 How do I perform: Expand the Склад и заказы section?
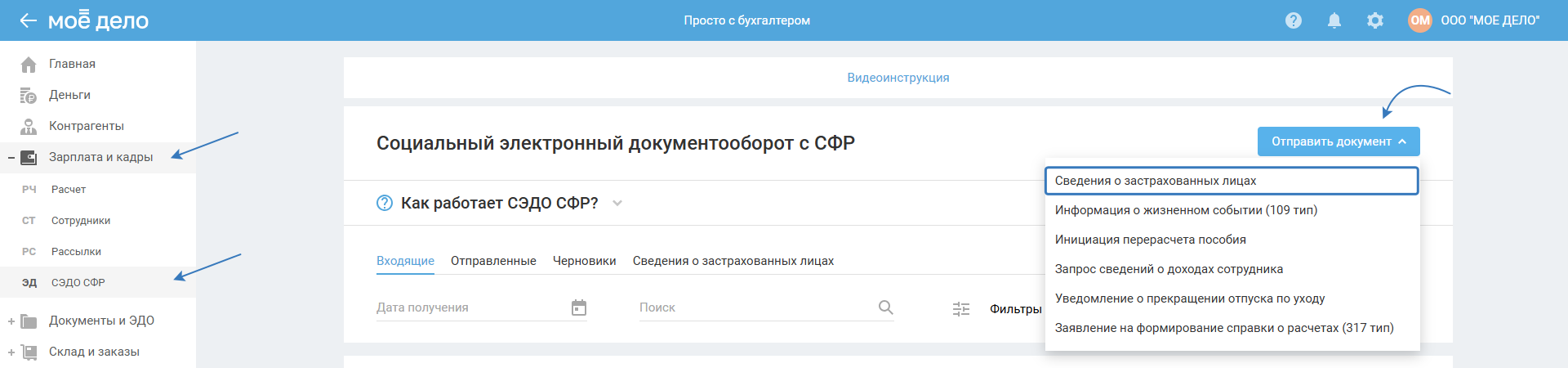[x=11, y=352]
